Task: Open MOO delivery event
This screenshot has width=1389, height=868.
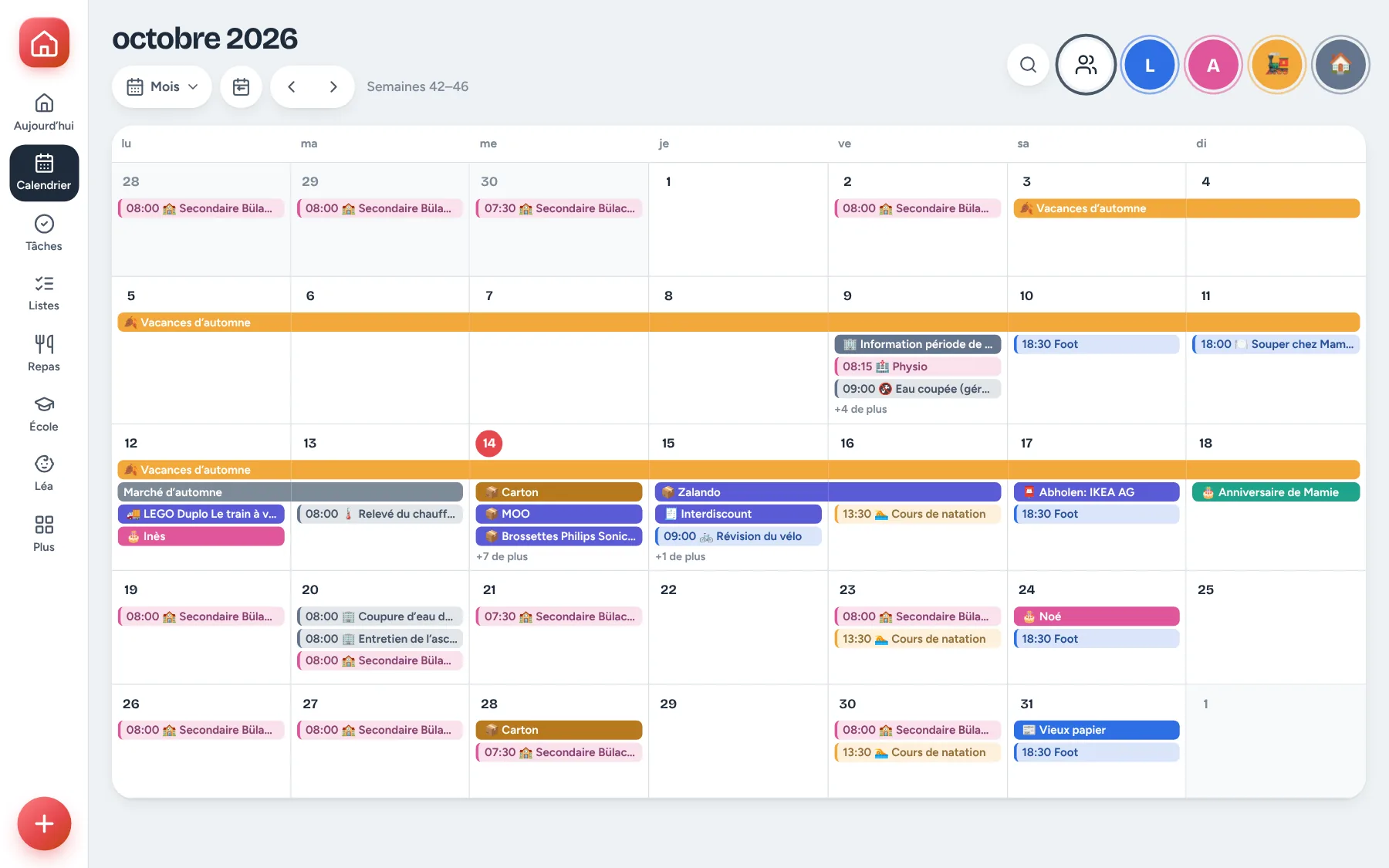Action: click(559, 514)
